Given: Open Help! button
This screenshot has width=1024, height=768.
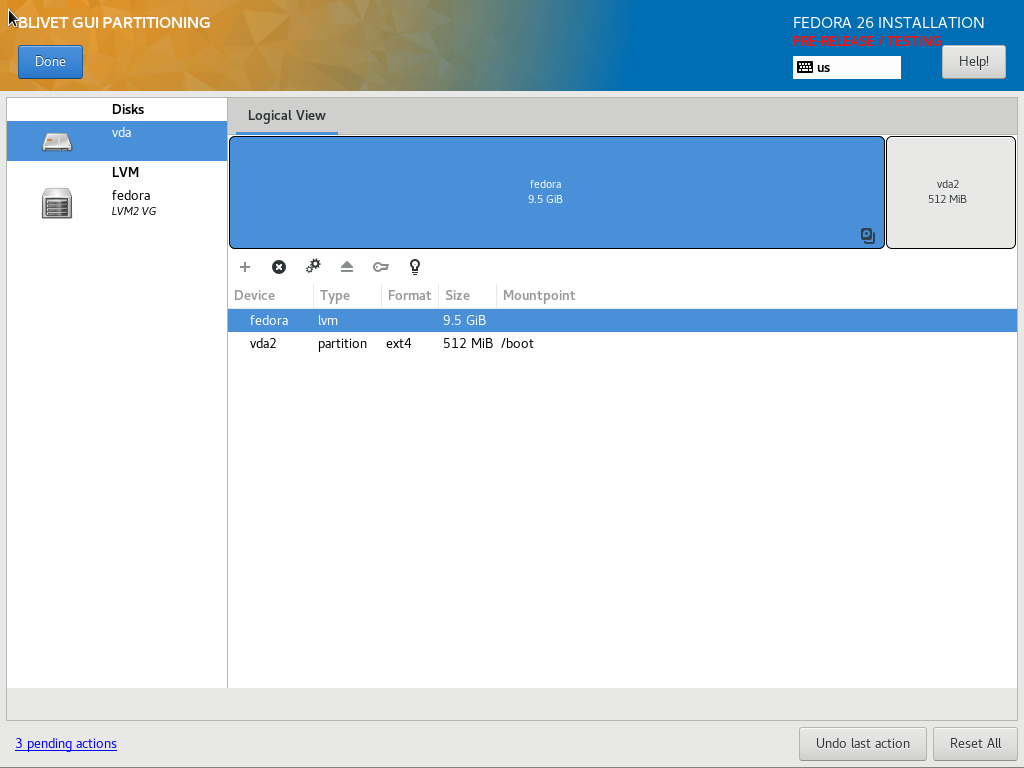Looking at the screenshot, I should tap(973, 61).
